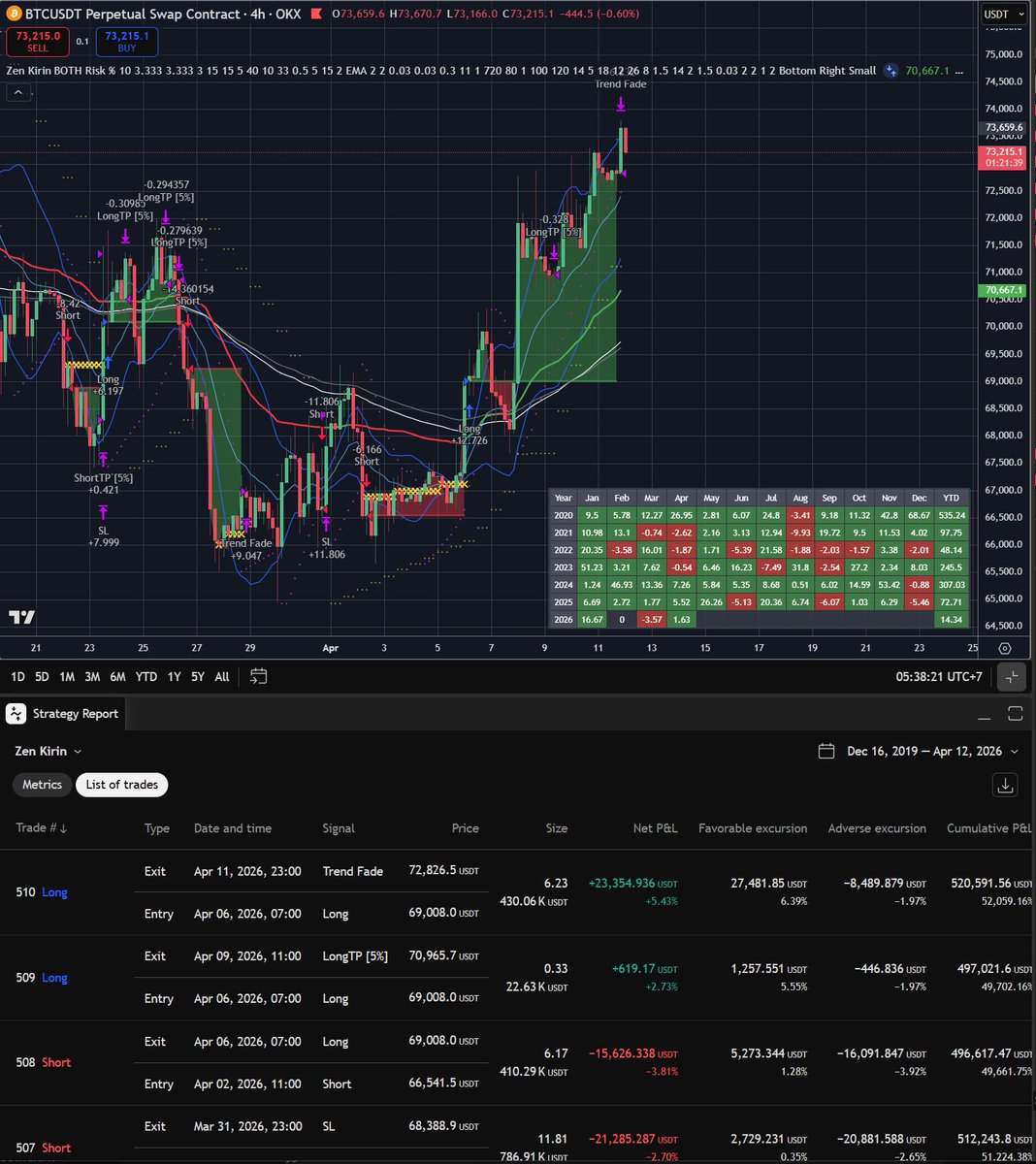Screen dimensions: 1036x1164
Task: Select trade row 510 Long
Action: [x=518, y=892]
